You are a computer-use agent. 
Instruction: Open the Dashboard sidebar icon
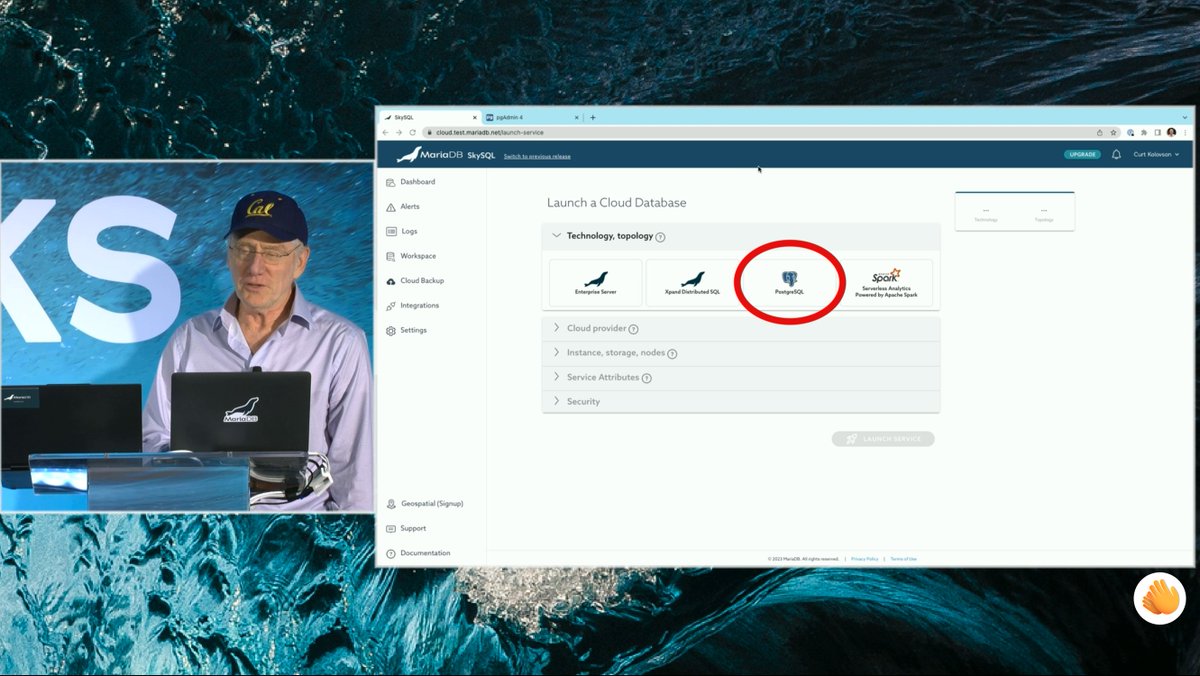pos(391,182)
